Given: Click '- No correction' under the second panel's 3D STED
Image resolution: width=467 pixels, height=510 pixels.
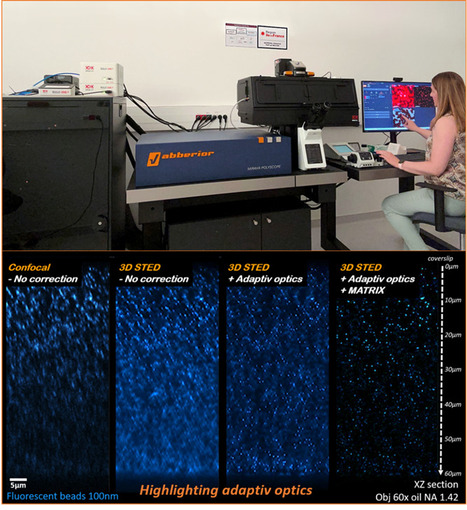Looking at the screenshot, I should tap(154, 279).
